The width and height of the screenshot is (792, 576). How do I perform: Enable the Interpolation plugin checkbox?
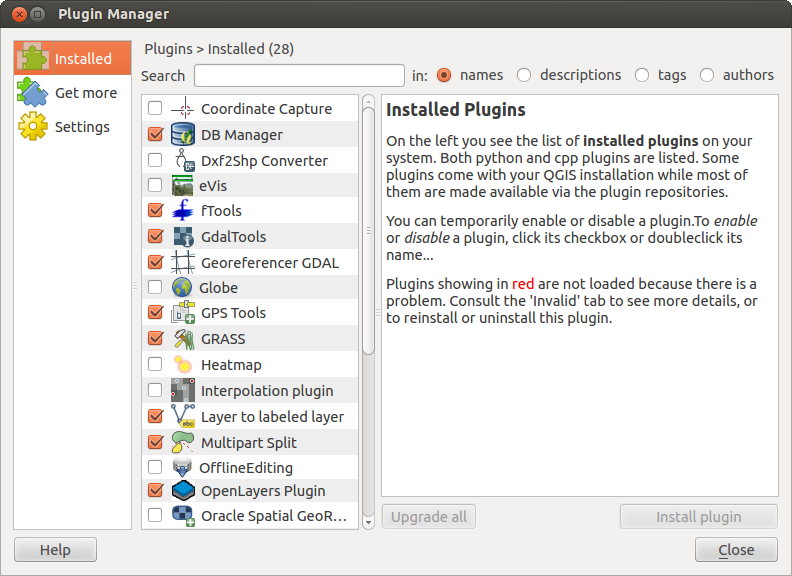(x=155, y=391)
